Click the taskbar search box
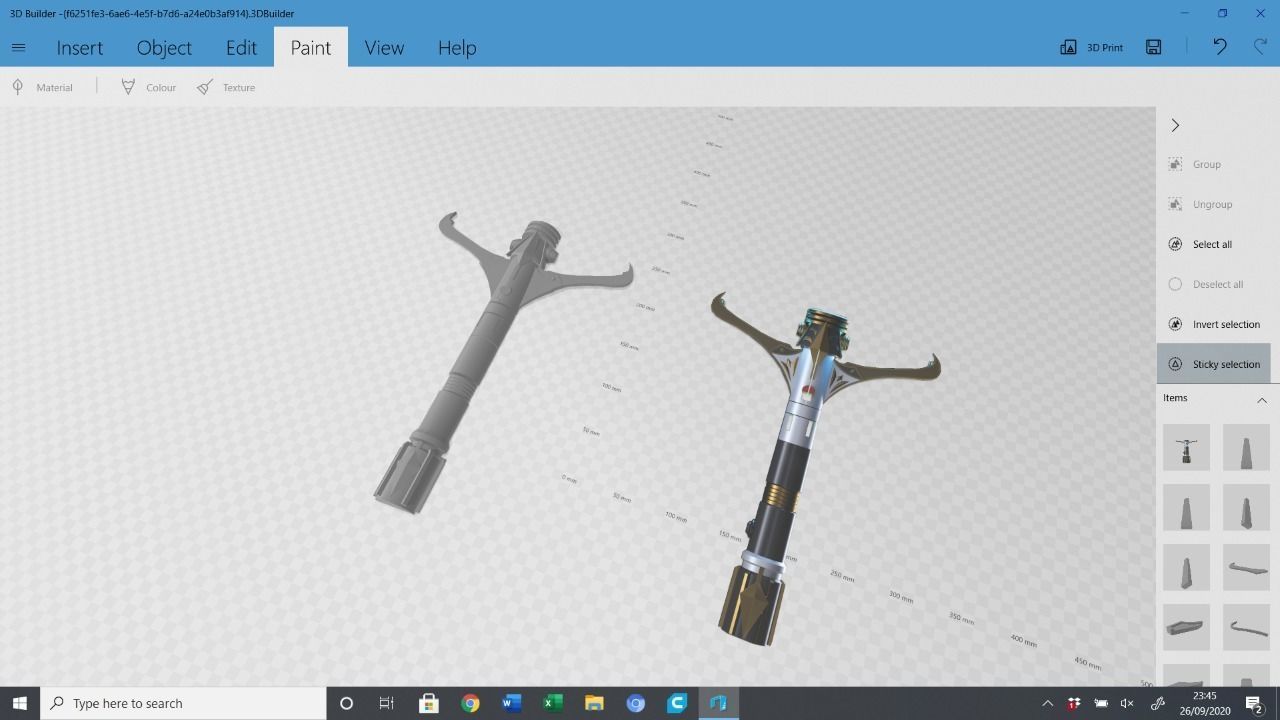The image size is (1280, 720). [x=183, y=703]
